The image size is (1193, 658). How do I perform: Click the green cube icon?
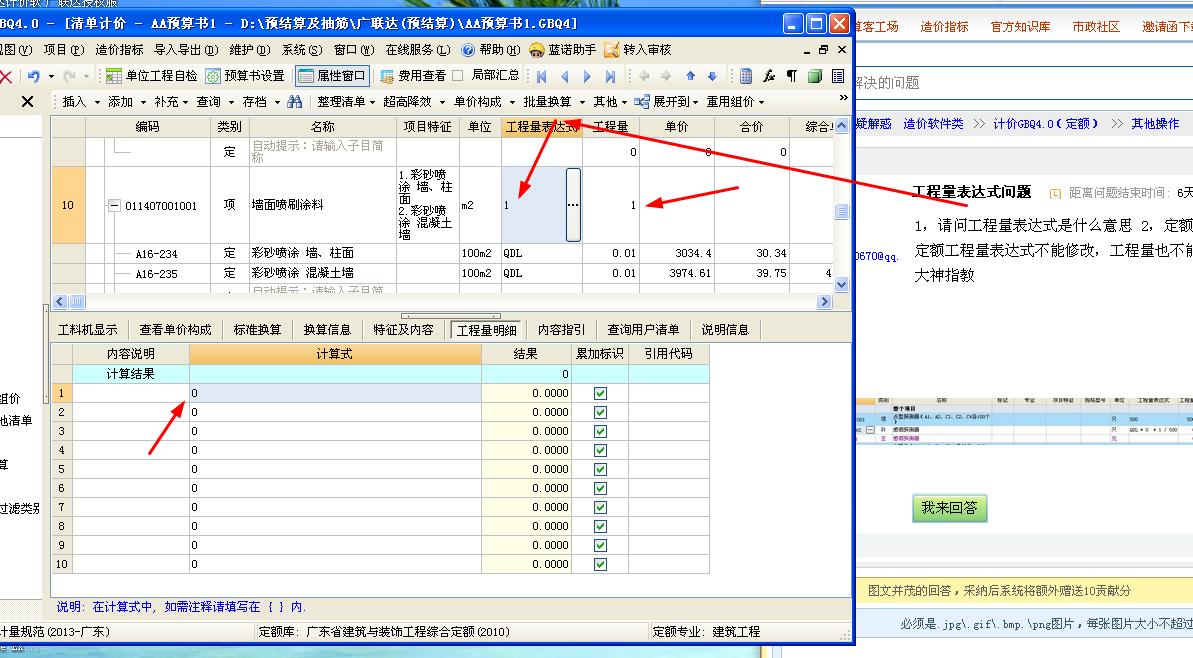click(x=815, y=76)
